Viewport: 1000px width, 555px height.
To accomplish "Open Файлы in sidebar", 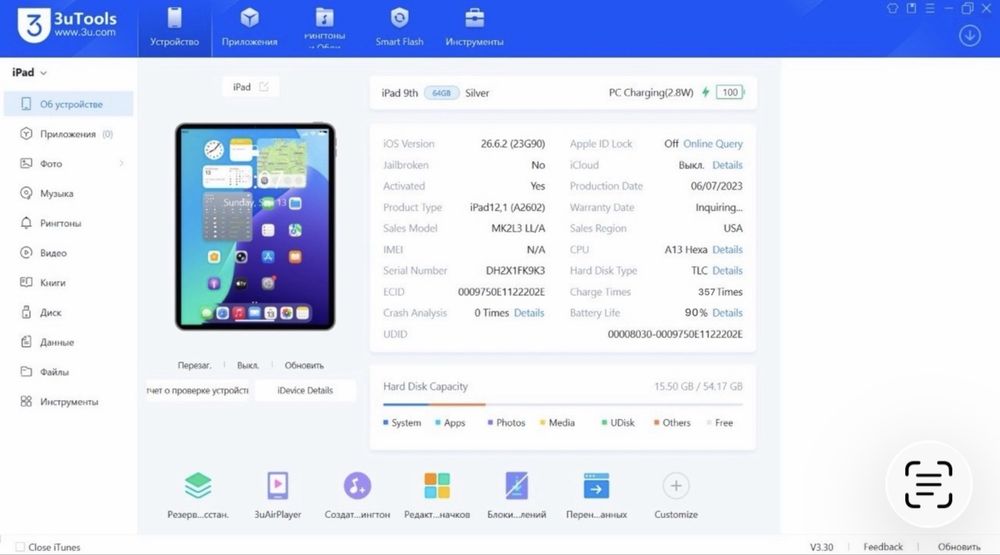I will coord(69,372).
